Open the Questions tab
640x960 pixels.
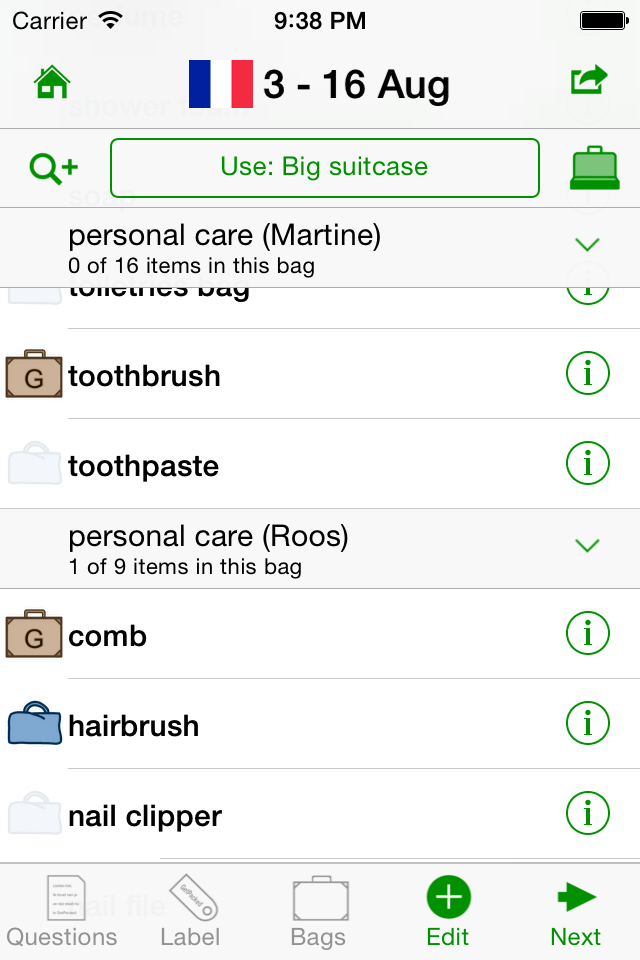pyautogui.click(x=62, y=910)
